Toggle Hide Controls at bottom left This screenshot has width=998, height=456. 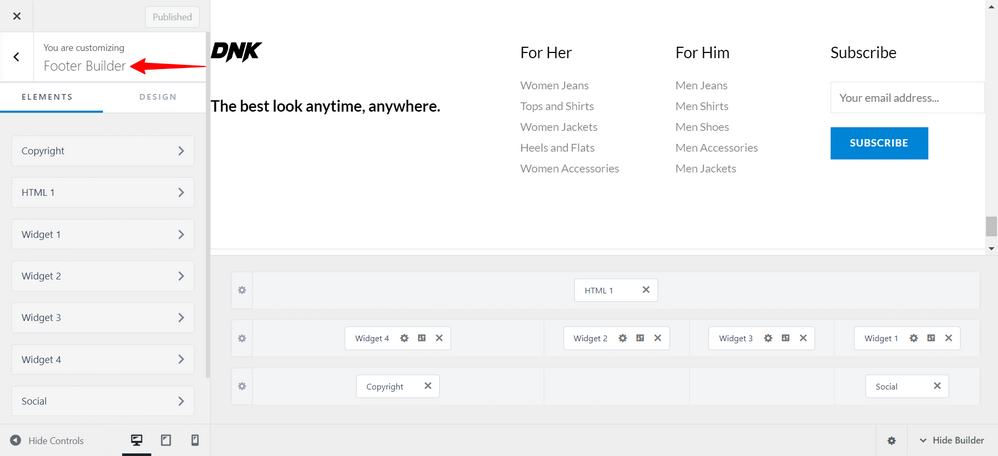tap(47, 441)
